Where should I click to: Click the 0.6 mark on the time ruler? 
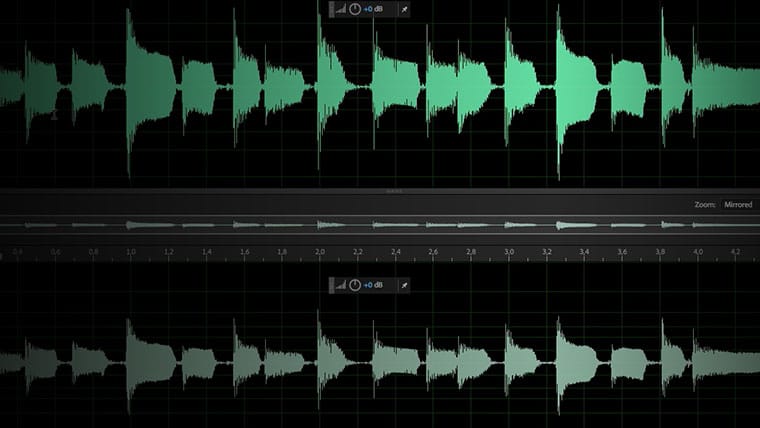[x=55, y=252]
